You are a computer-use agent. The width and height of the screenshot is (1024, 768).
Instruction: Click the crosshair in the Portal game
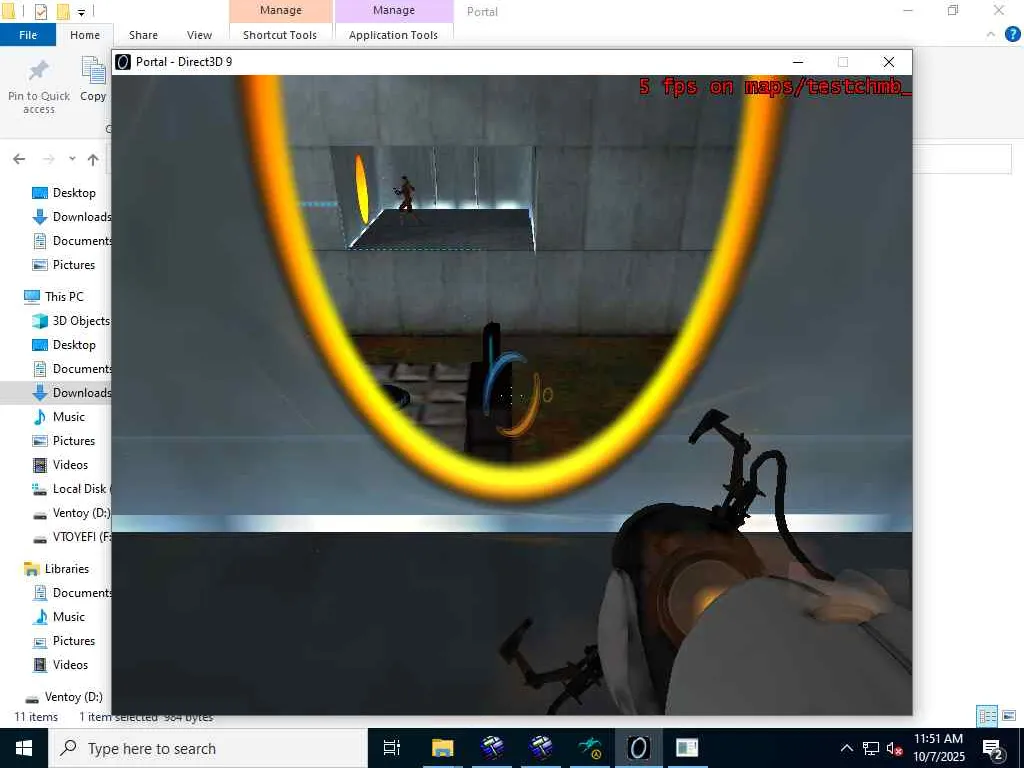pos(511,395)
